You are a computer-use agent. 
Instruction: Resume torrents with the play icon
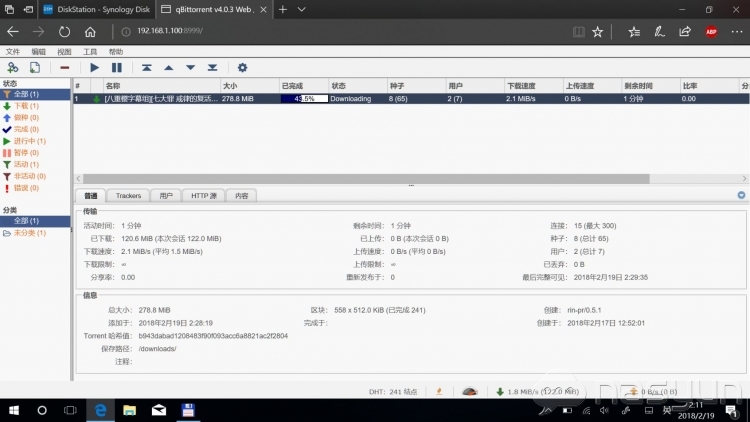point(94,67)
